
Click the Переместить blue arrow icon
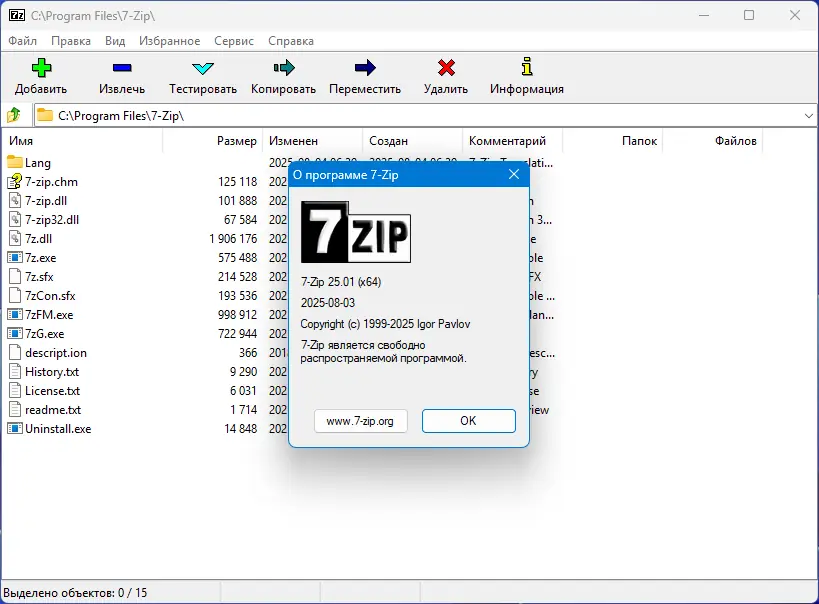(365, 67)
